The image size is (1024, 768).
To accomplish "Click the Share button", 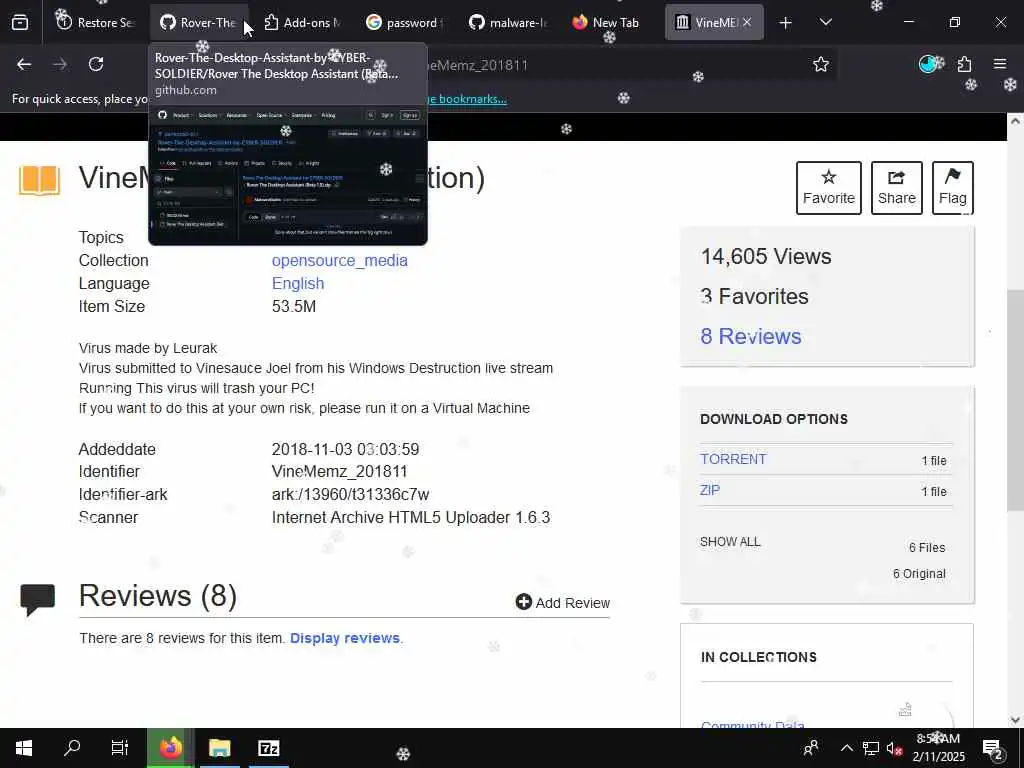I will (x=897, y=188).
